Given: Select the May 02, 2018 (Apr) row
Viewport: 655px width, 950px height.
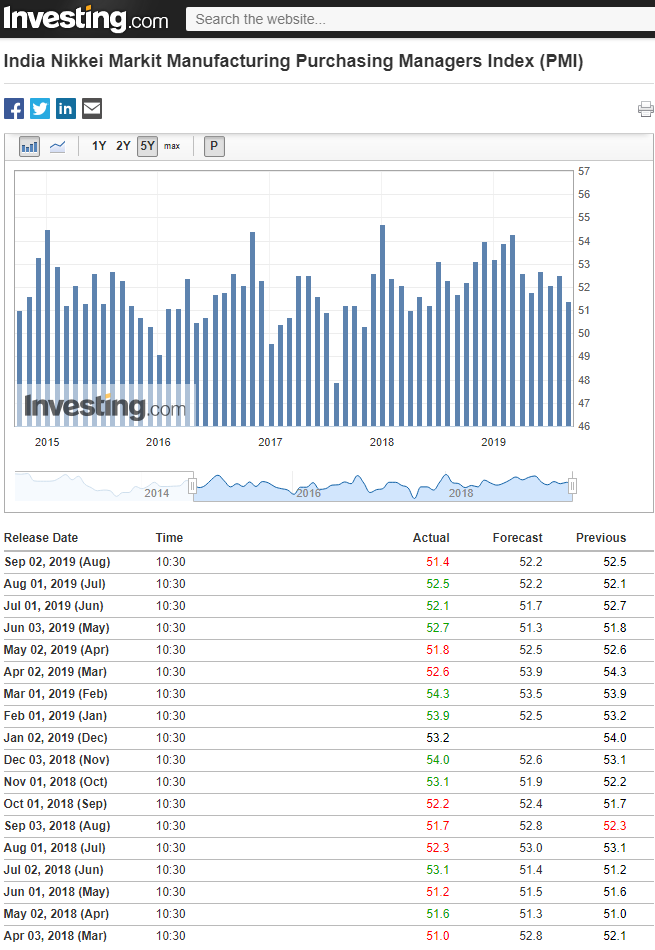Looking at the screenshot, I should tap(329, 914).
